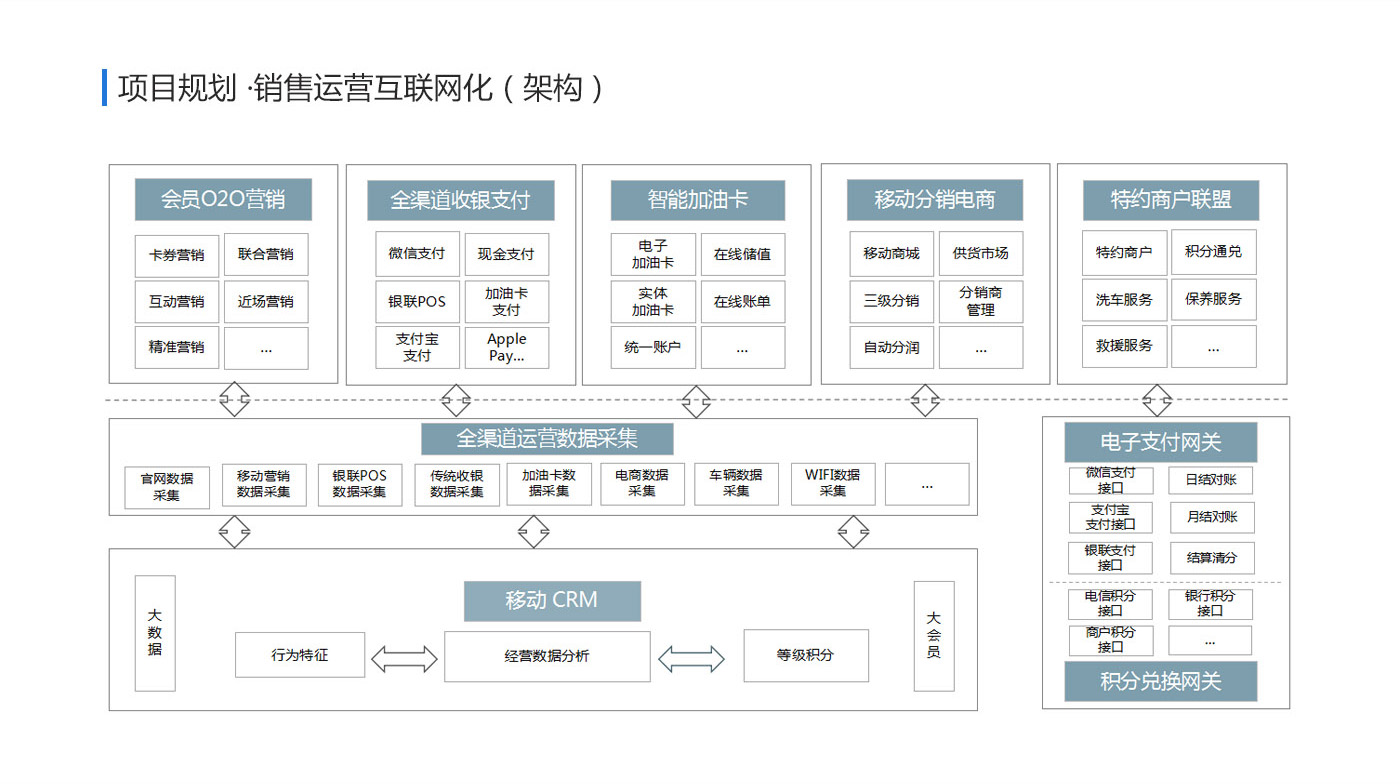Click the 移动商城 box

[891, 254]
